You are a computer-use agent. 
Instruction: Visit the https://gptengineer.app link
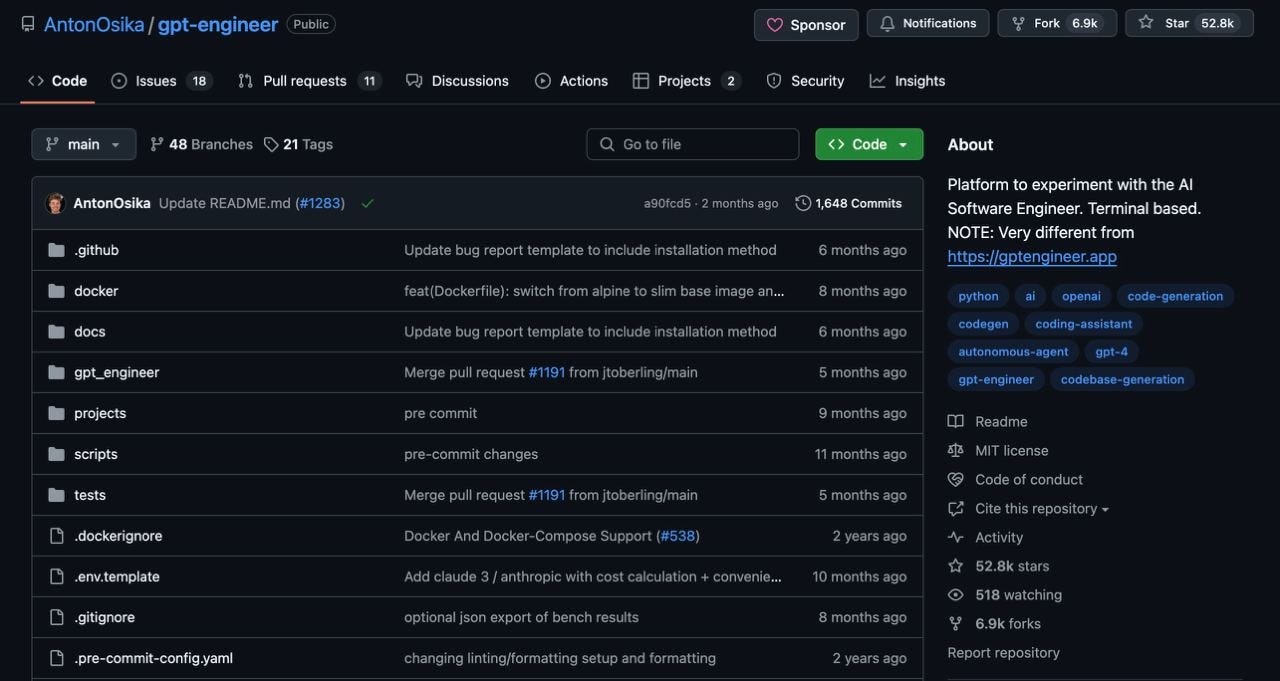pos(1032,256)
